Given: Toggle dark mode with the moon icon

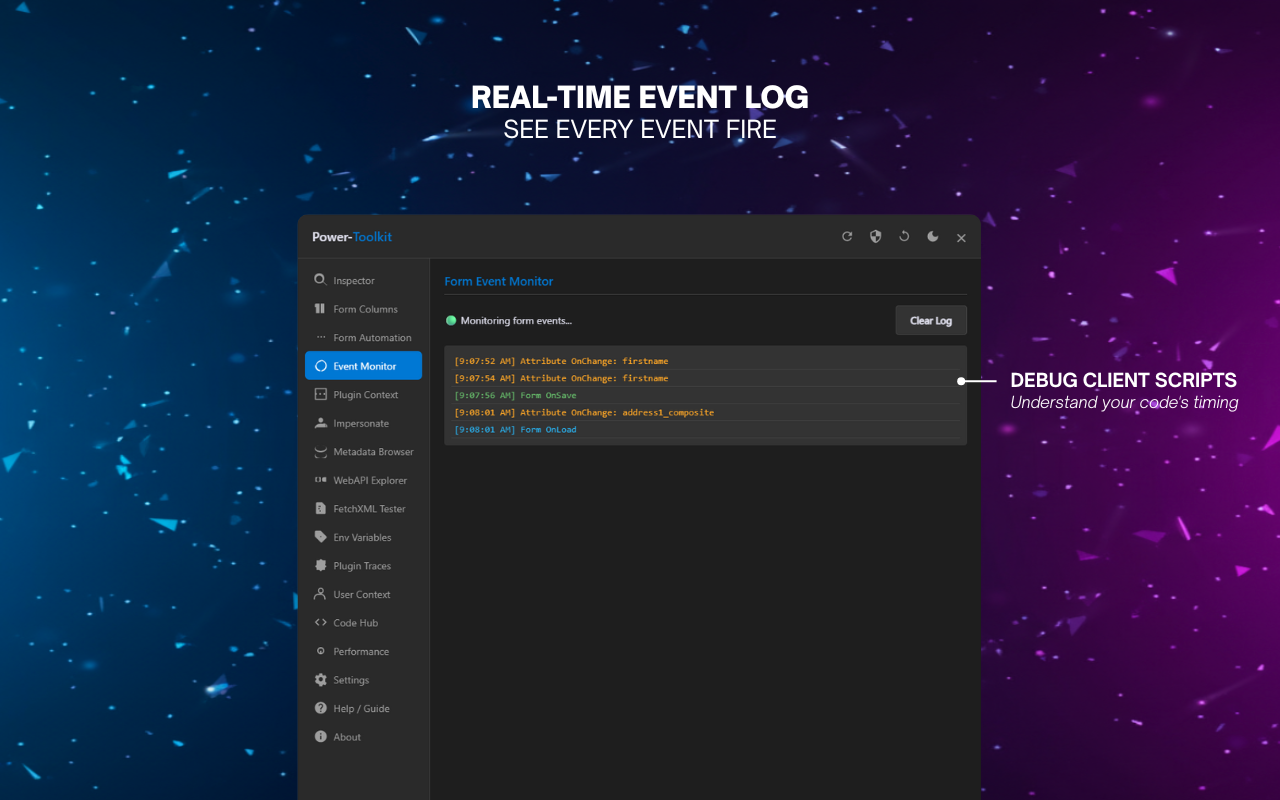Looking at the screenshot, I should click(x=932, y=236).
